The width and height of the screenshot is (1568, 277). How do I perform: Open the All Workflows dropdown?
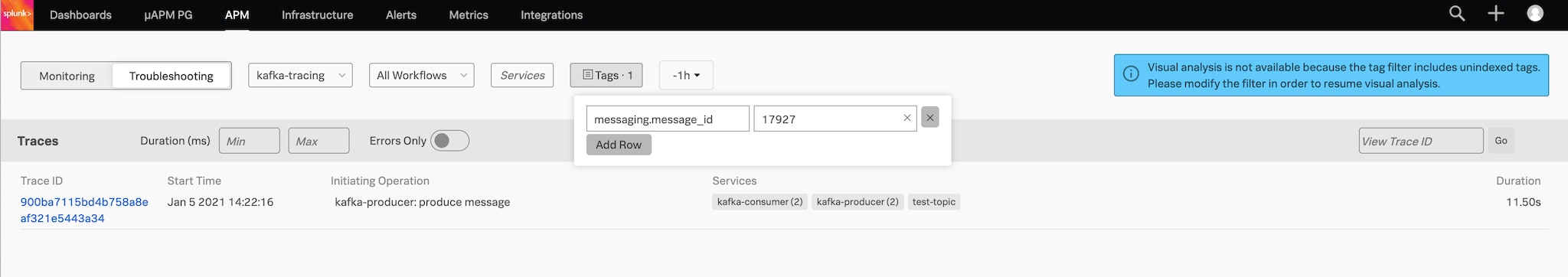(422, 75)
